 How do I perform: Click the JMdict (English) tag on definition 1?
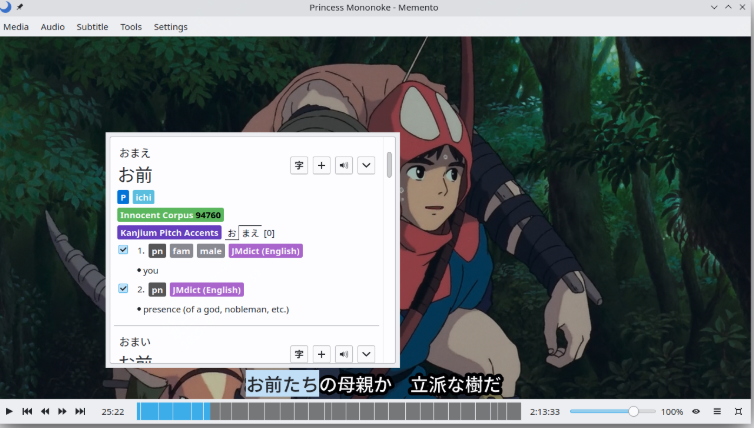point(265,251)
